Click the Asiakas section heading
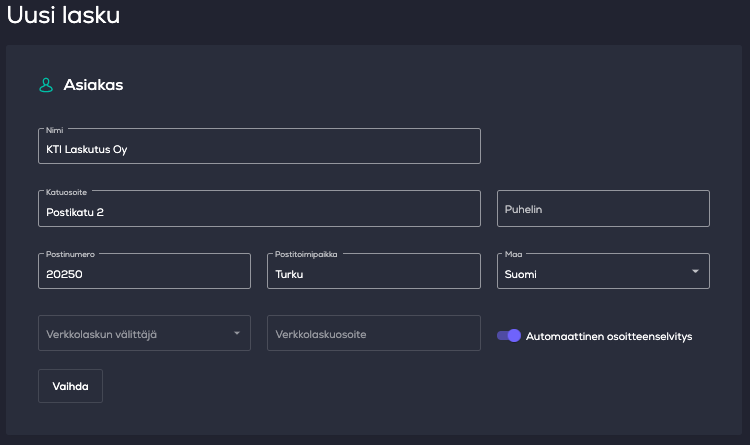This screenshot has width=750, height=445. [93, 85]
